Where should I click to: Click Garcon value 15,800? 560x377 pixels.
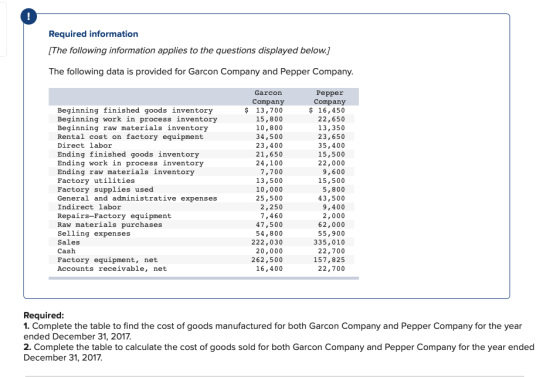269,119
